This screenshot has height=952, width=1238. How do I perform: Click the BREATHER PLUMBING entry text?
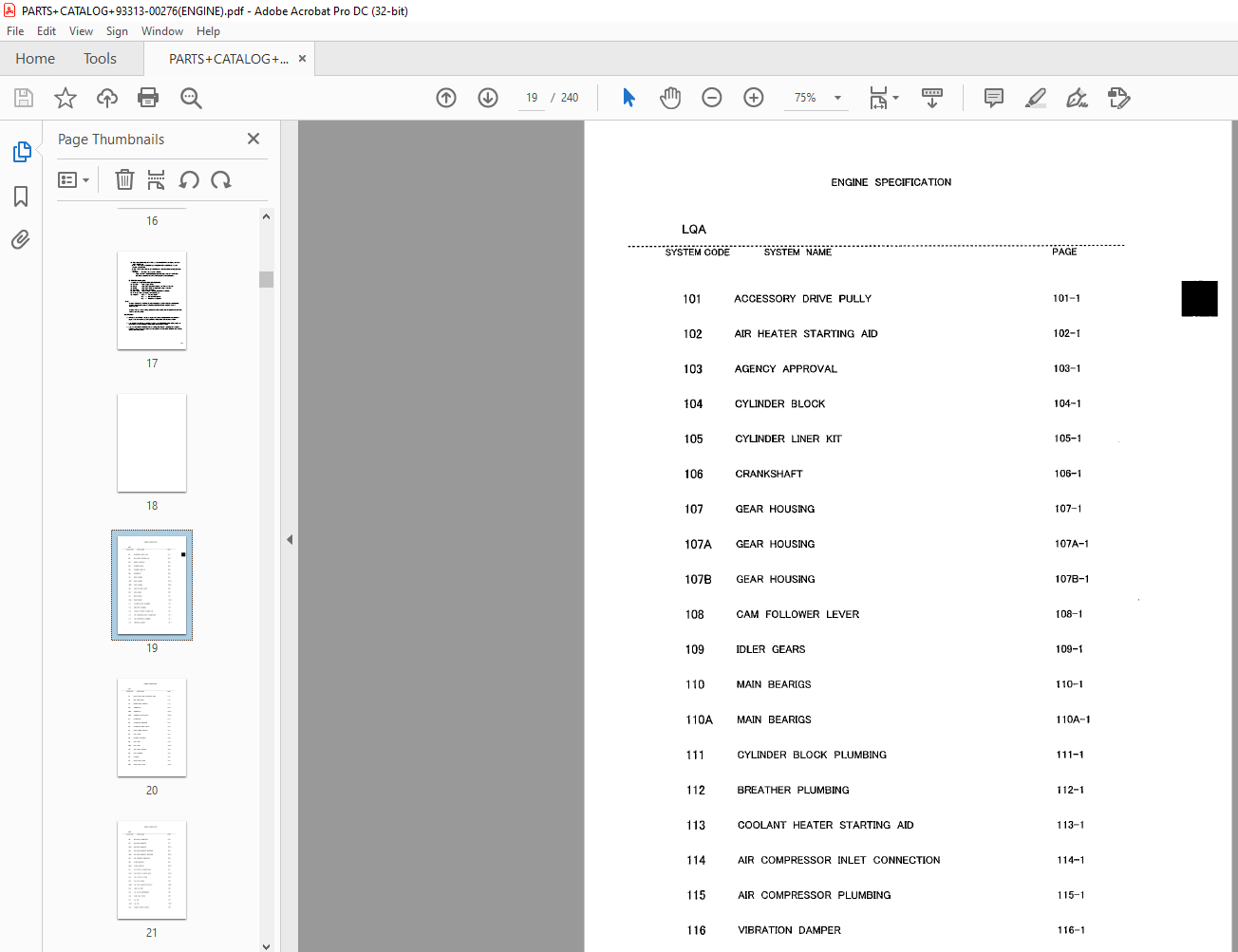point(793,790)
